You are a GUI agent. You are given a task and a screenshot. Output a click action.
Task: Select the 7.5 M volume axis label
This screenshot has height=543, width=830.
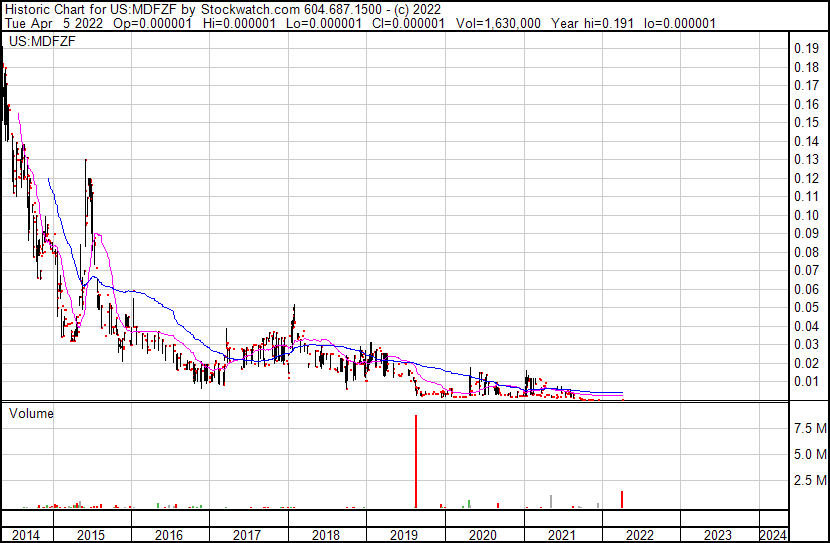coord(810,428)
